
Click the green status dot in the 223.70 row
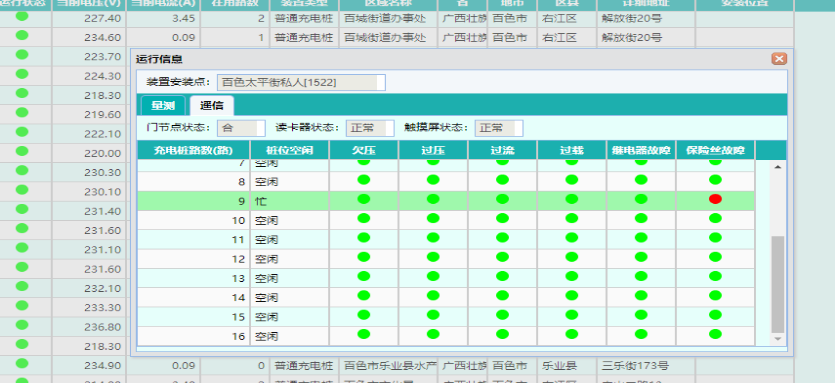tap(22, 54)
